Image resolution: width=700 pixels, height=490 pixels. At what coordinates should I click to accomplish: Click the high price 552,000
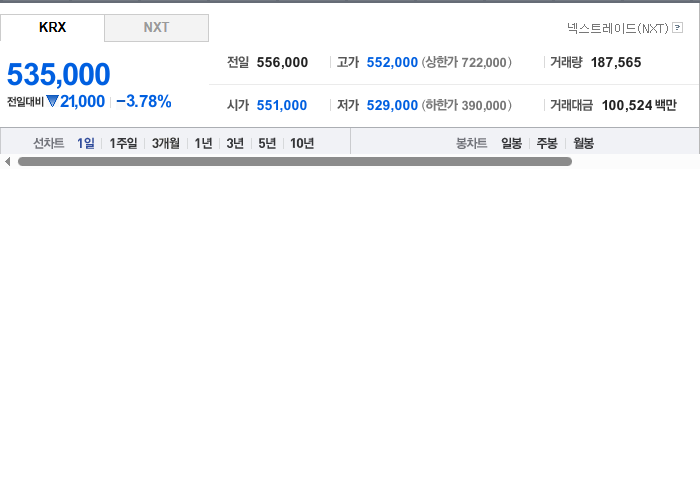392,62
